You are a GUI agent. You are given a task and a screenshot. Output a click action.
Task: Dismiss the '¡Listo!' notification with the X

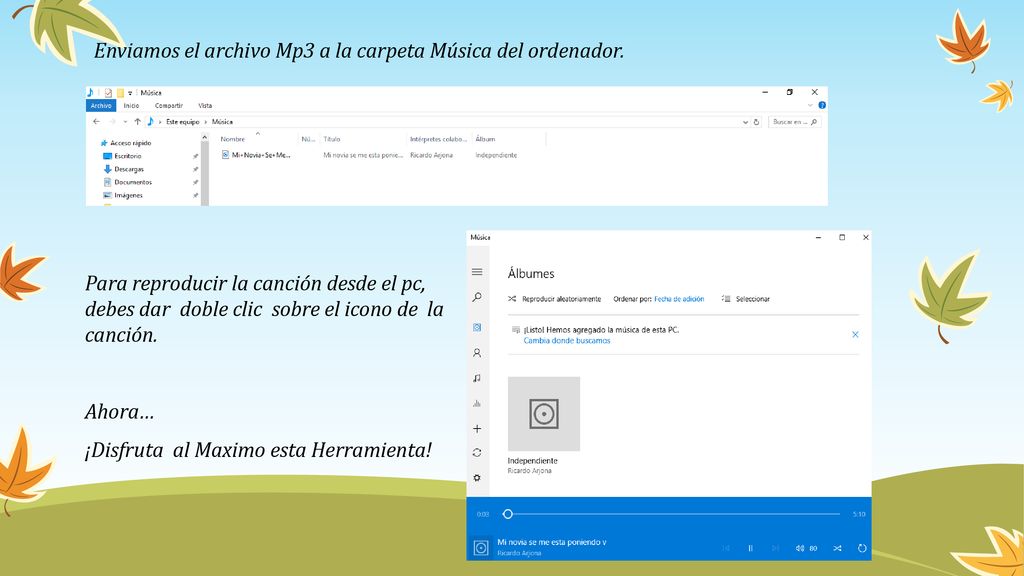855,334
